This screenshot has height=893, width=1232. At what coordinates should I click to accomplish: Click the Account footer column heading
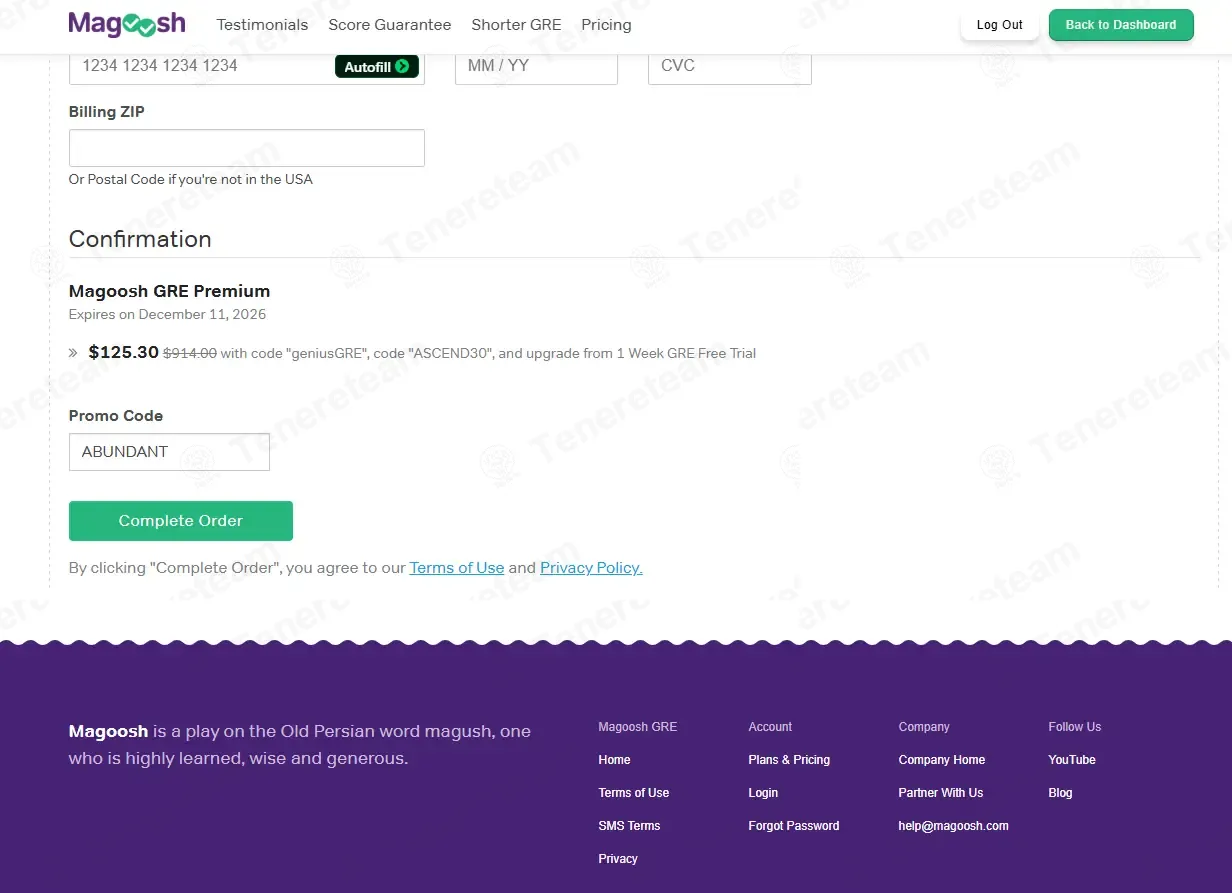coord(770,727)
